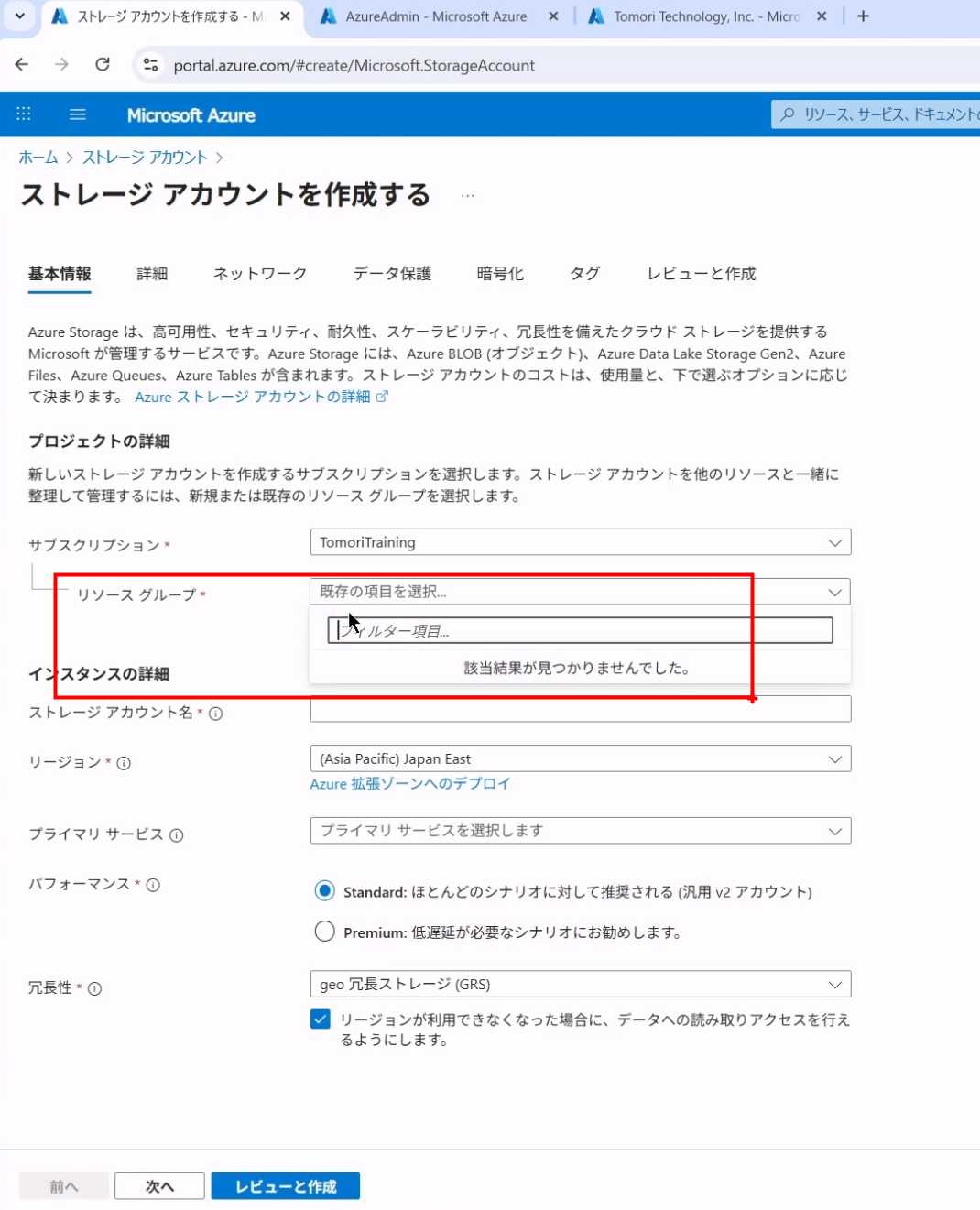Click info icon next to リージョン label
The height and width of the screenshot is (1210, 980).
pos(124,763)
